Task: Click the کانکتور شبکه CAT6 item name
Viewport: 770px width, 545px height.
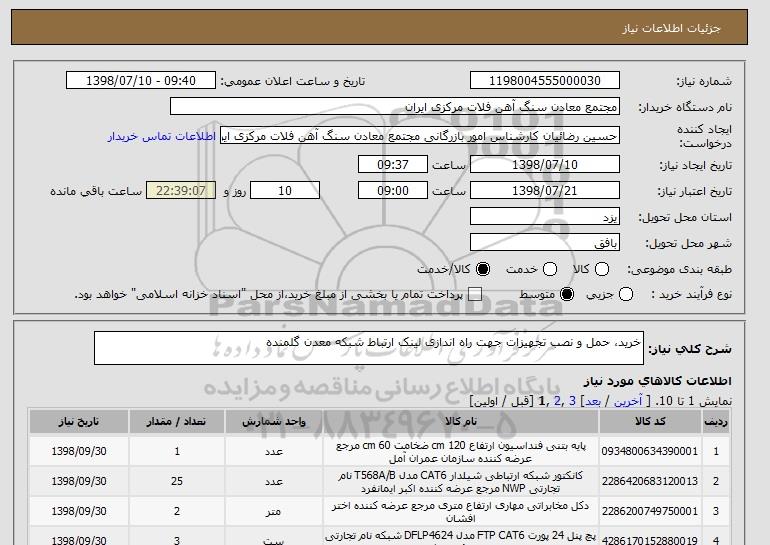Action: click(x=461, y=482)
